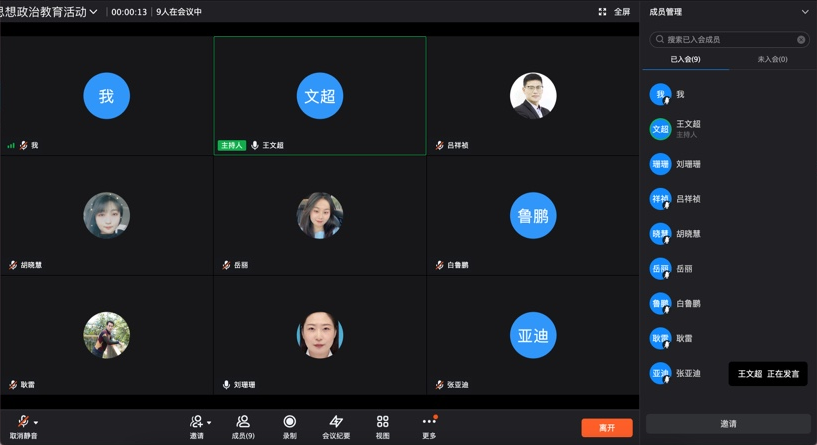817x445 pixels.
Task: Click the orange 离开 leave button
Action: 607,428
